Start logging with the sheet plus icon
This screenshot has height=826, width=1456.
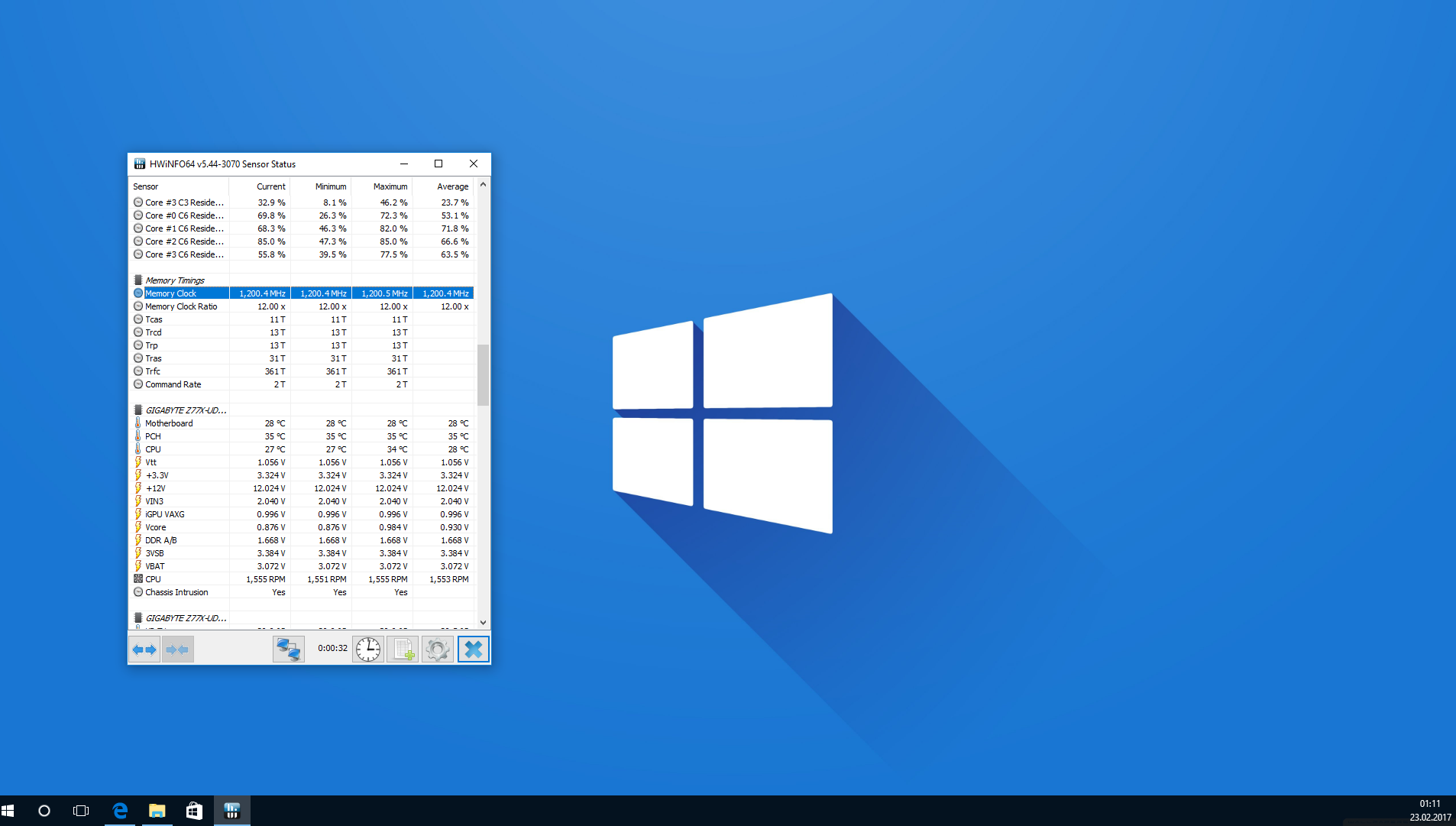pos(403,649)
